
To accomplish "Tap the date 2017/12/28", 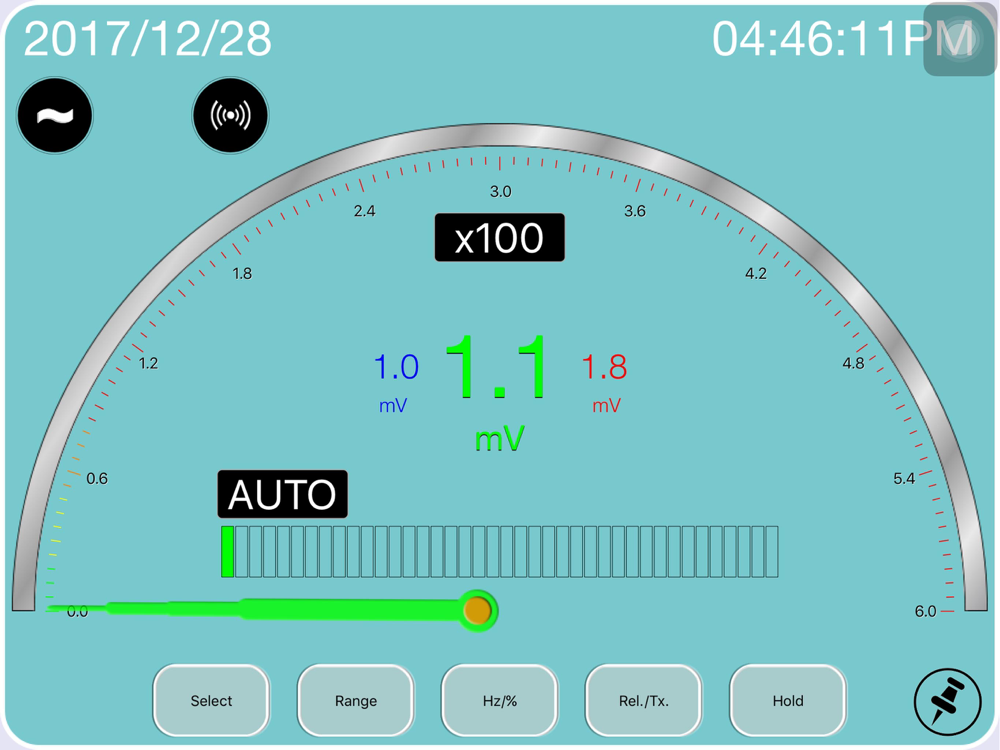I will click(x=147, y=39).
